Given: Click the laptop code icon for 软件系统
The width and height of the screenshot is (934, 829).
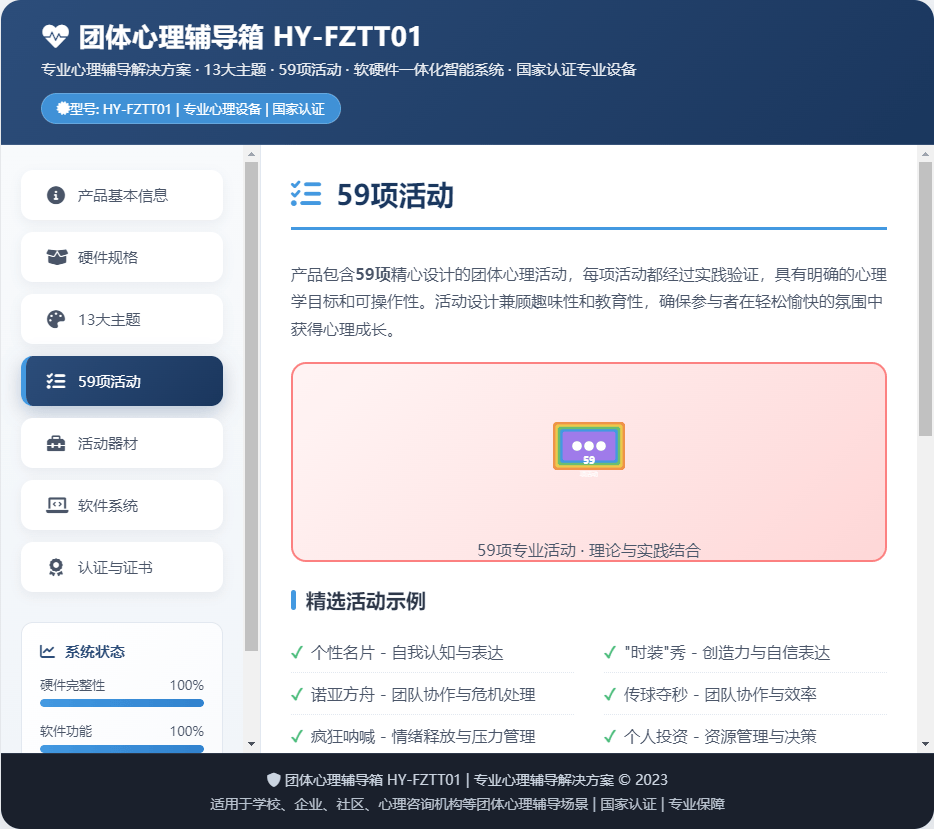Looking at the screenshot, I should 56,505.
